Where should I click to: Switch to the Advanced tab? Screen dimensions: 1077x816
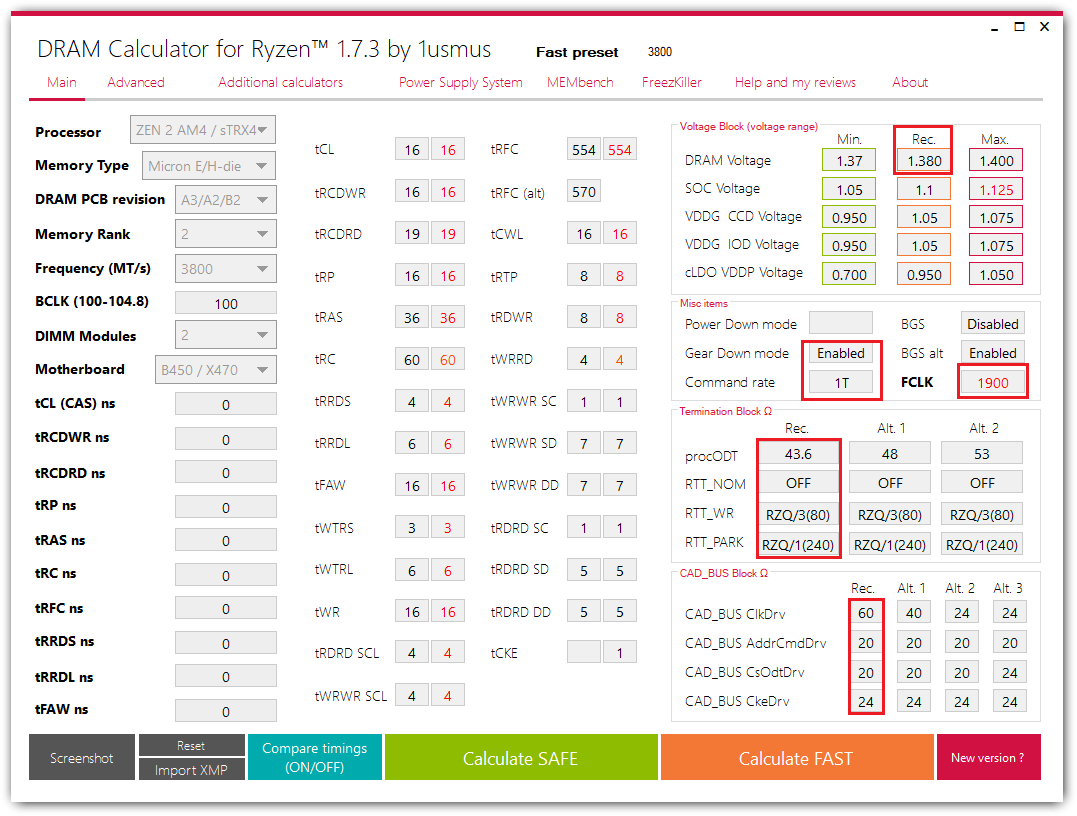136,82
